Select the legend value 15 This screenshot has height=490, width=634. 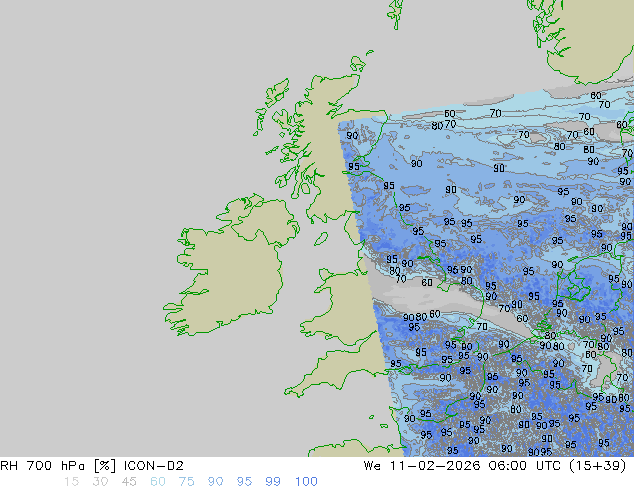click(71, 482)
